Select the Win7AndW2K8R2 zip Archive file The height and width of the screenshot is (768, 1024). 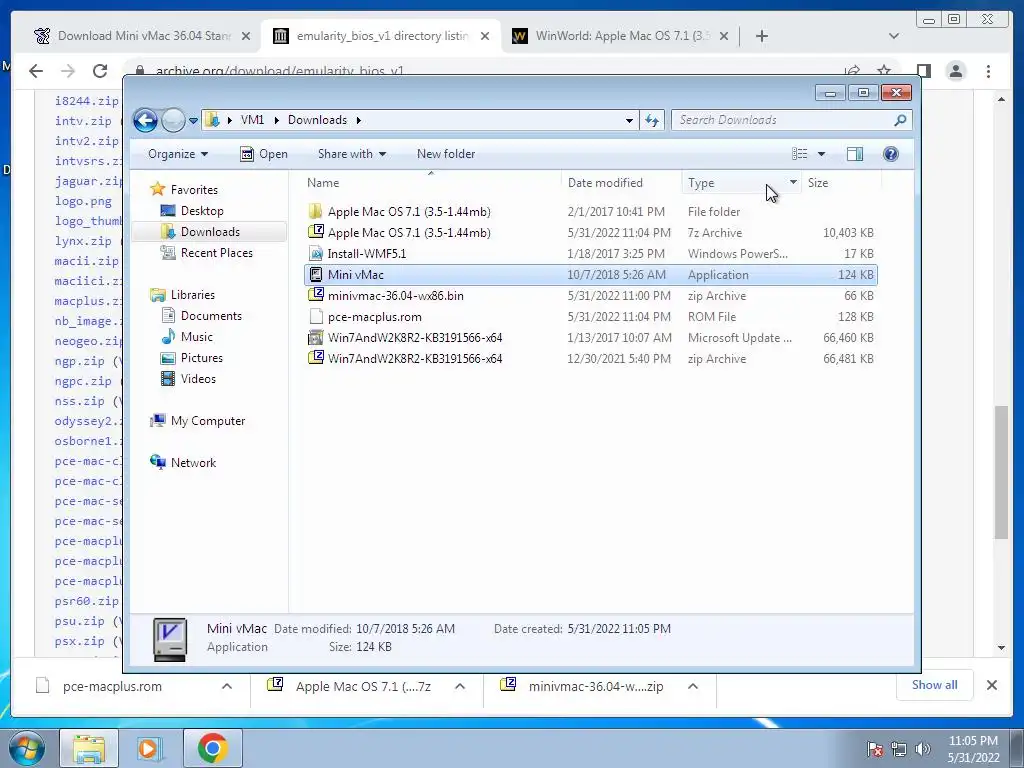590,359
